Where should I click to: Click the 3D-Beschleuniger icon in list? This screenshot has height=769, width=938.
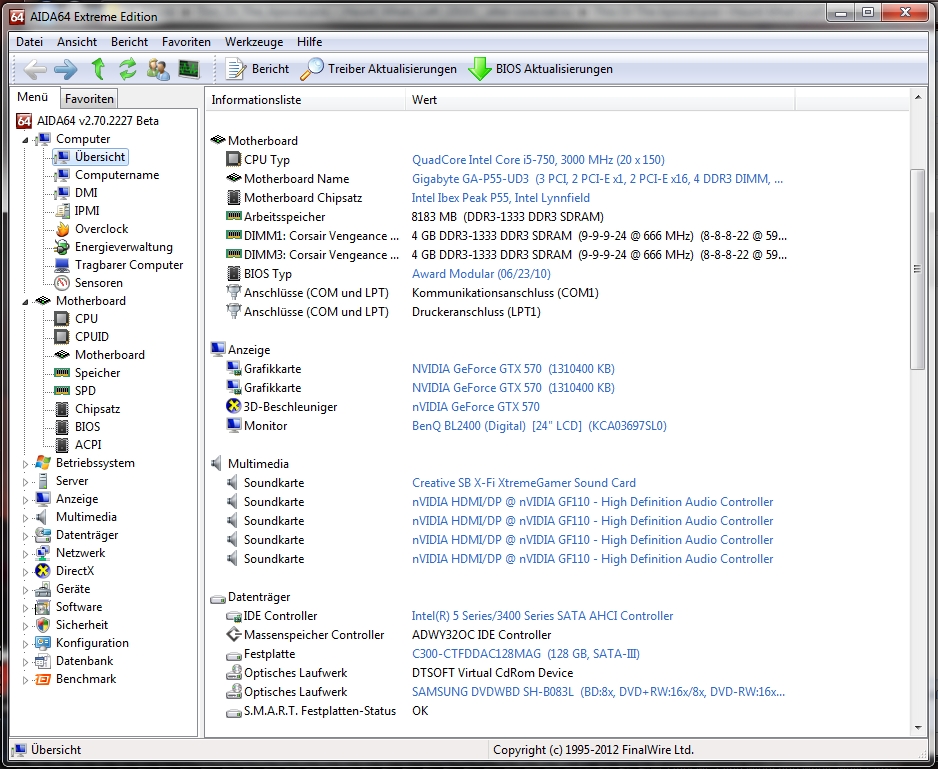coord(233,406)
